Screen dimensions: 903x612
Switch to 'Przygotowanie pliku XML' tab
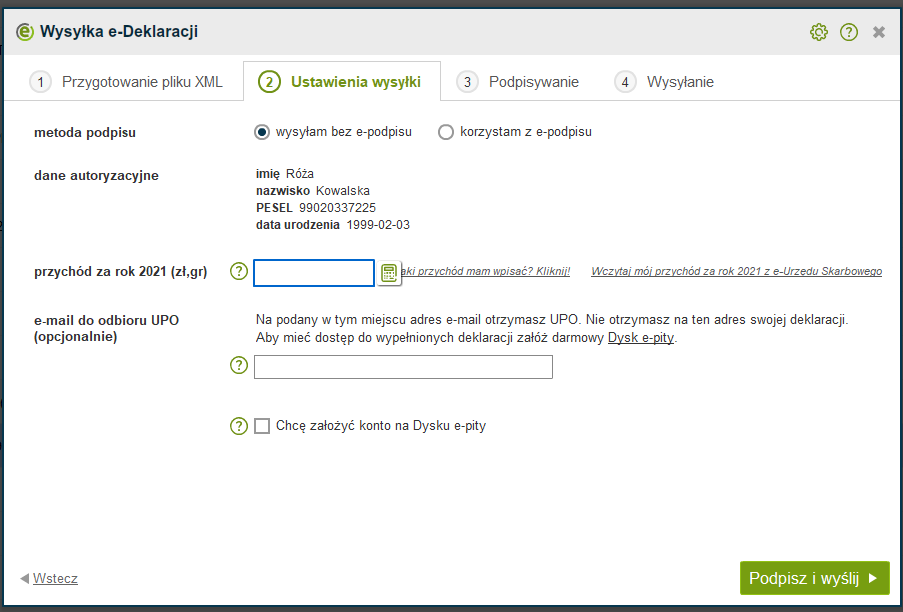[x=126, y=82]
